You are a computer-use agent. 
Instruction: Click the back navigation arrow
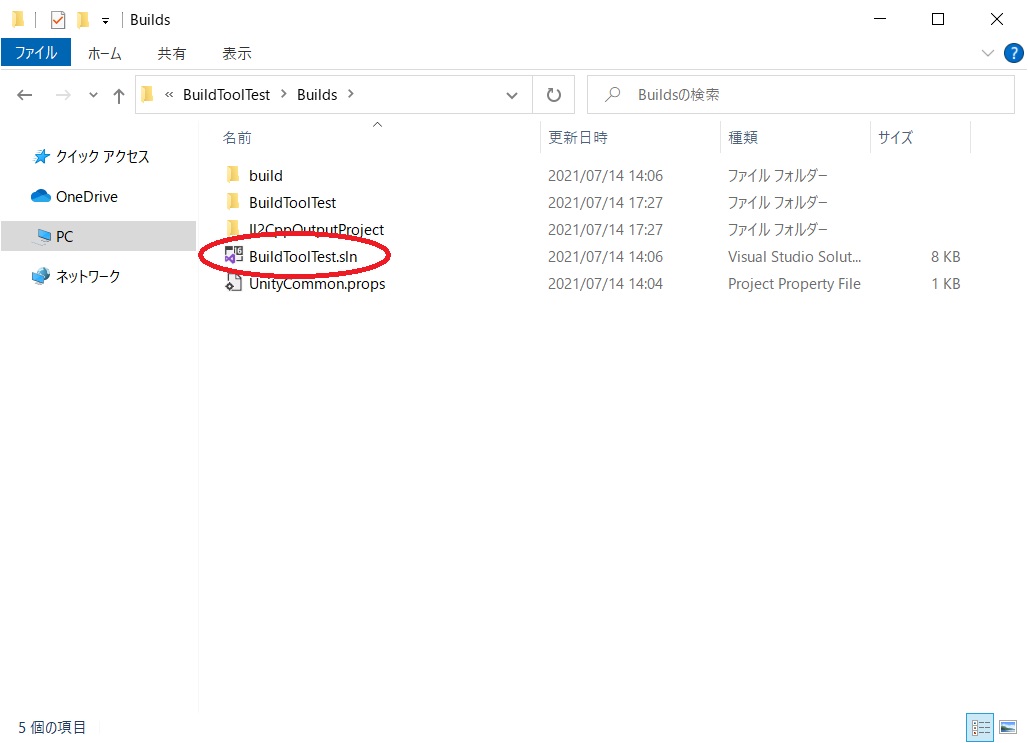(24, 95)
